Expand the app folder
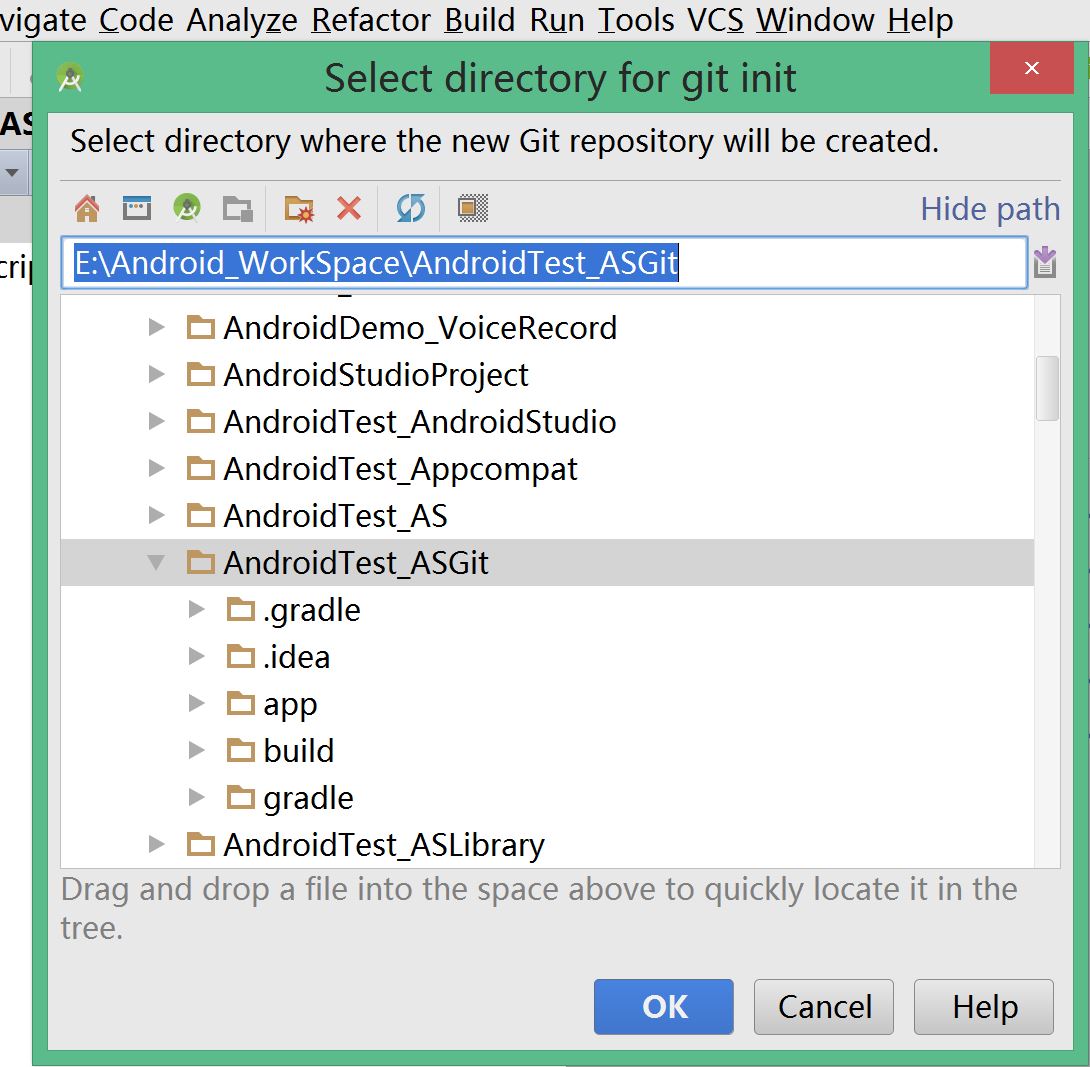This screenshot has height=1067, width=1090. [197, 704]
